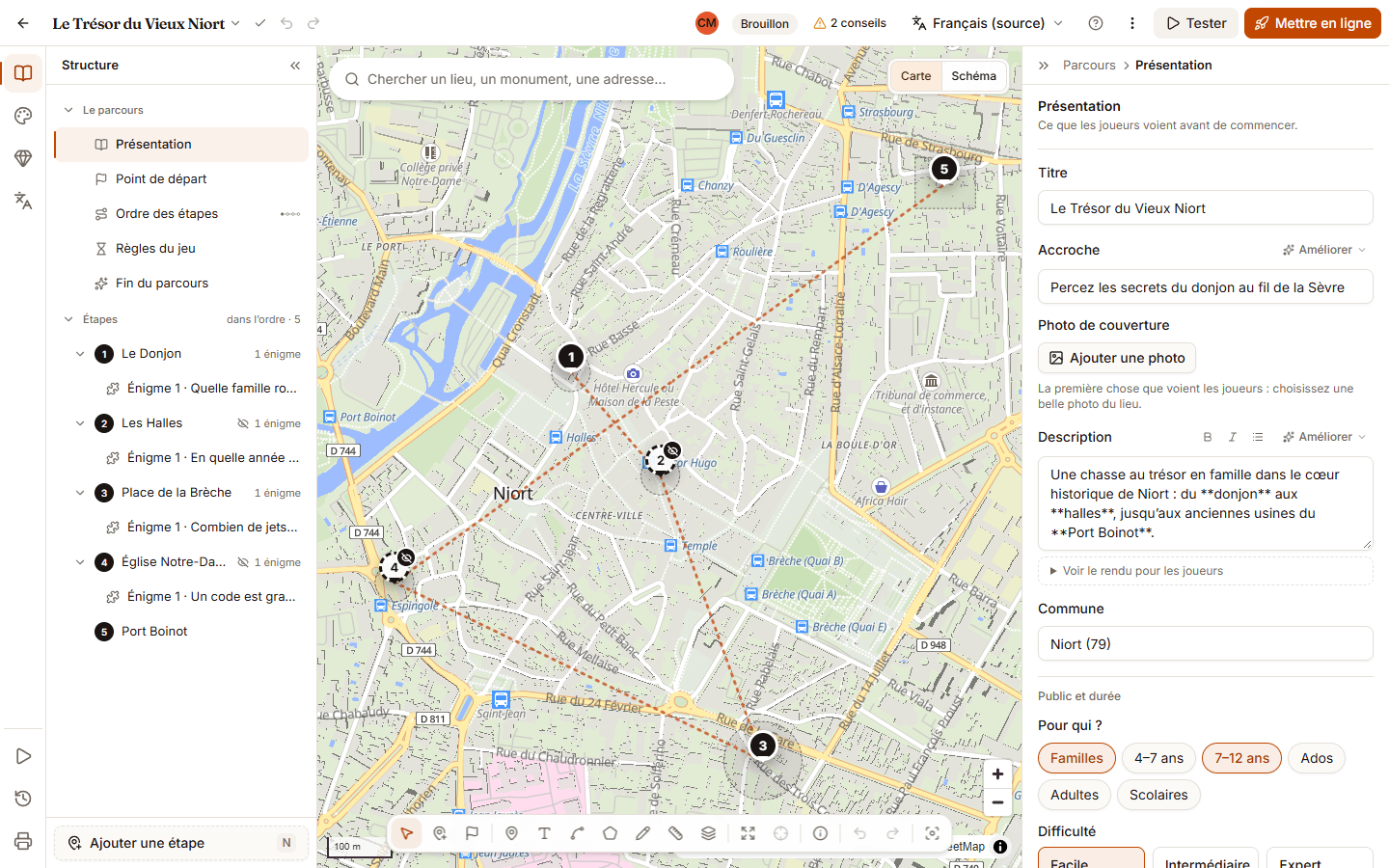1389x868 pixels.
Task: Open Point de départ in structure tree
Action: (181, 179)
